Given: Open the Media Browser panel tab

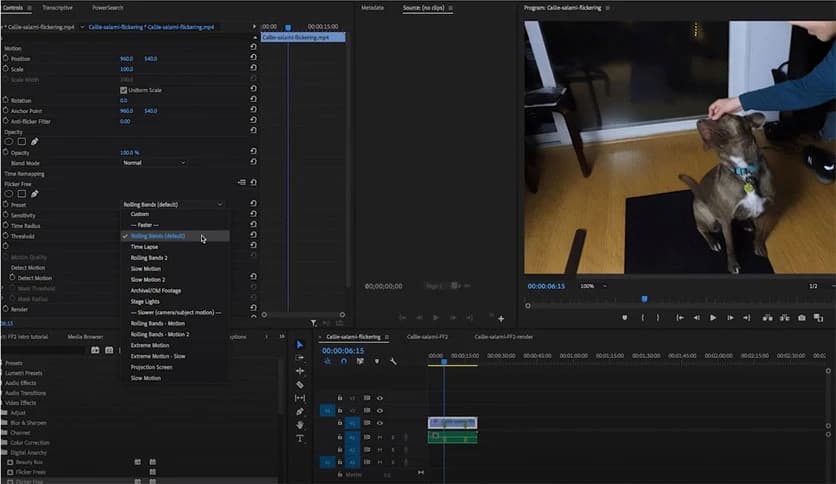Looking at the screenshot, I should pyautogui.click(x=85, y=337).
